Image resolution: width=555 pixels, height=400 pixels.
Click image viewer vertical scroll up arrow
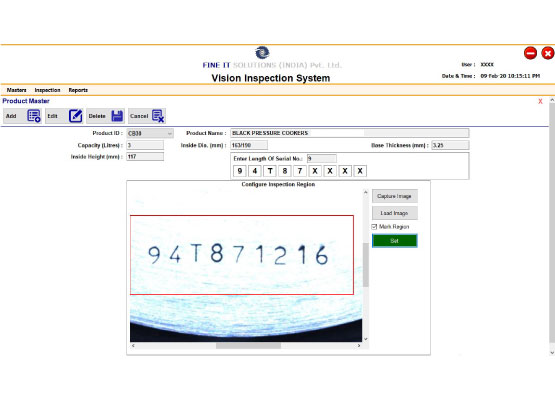[366, 193]
